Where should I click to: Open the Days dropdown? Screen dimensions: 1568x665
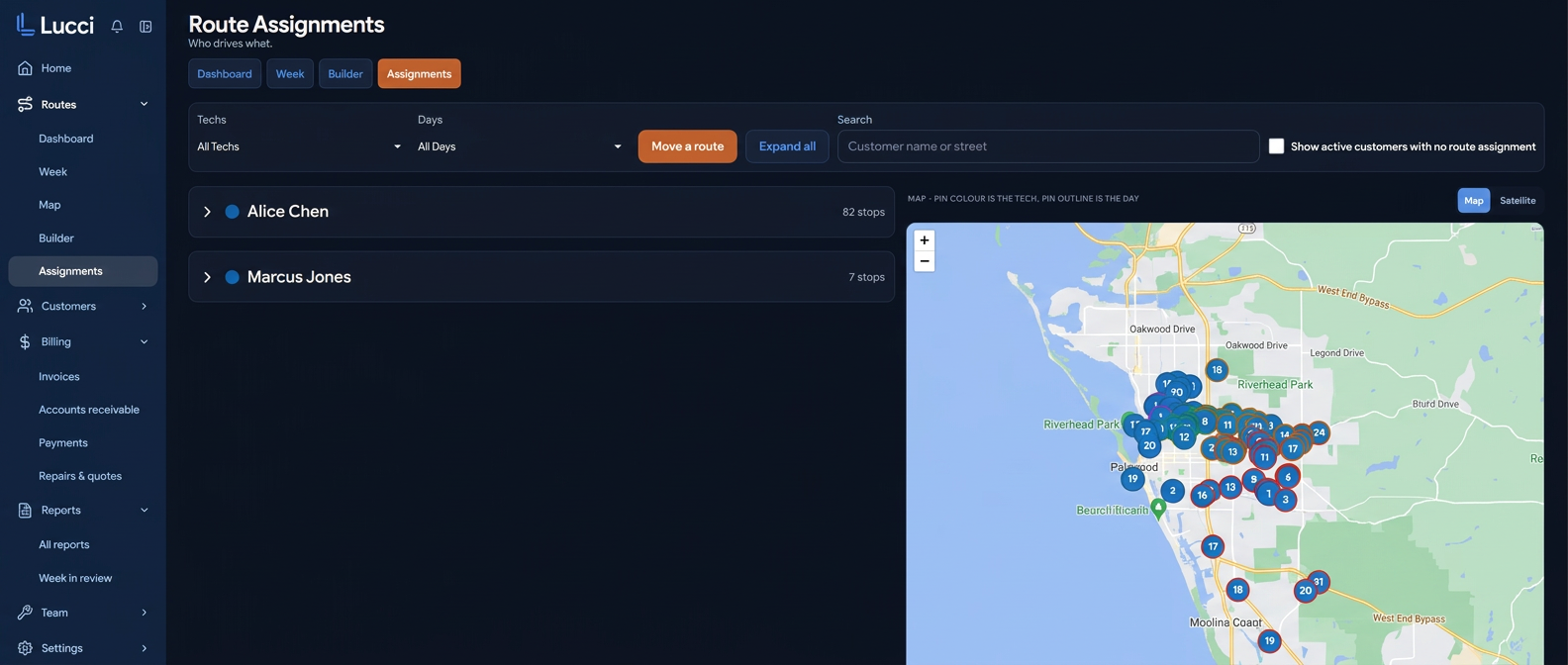[520, 146]
